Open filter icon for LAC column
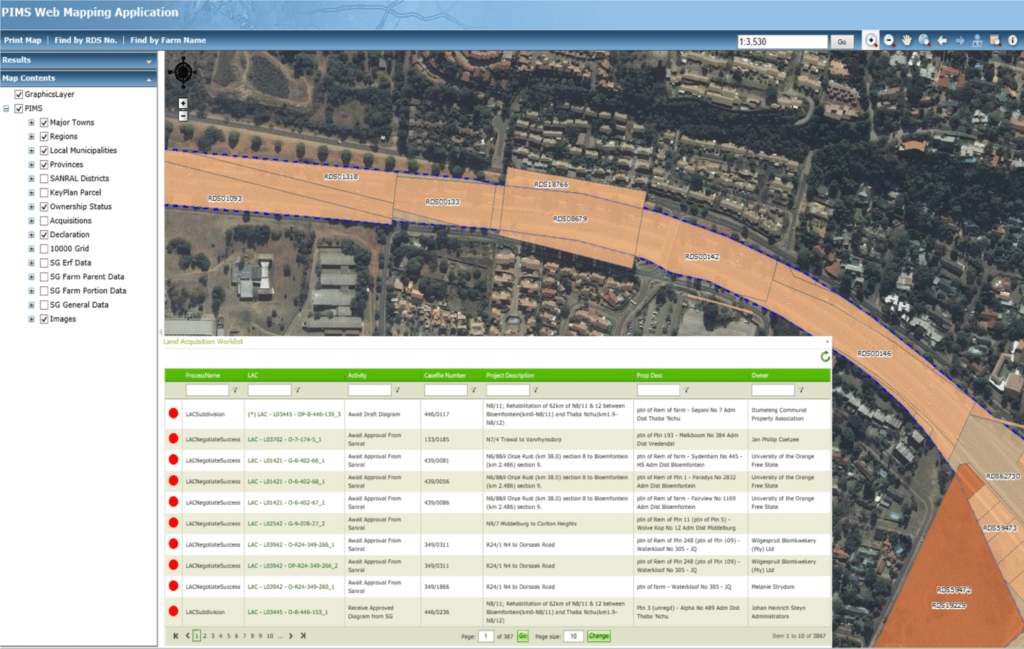This screenshot has width=1024, height=649. click(297, 390)
